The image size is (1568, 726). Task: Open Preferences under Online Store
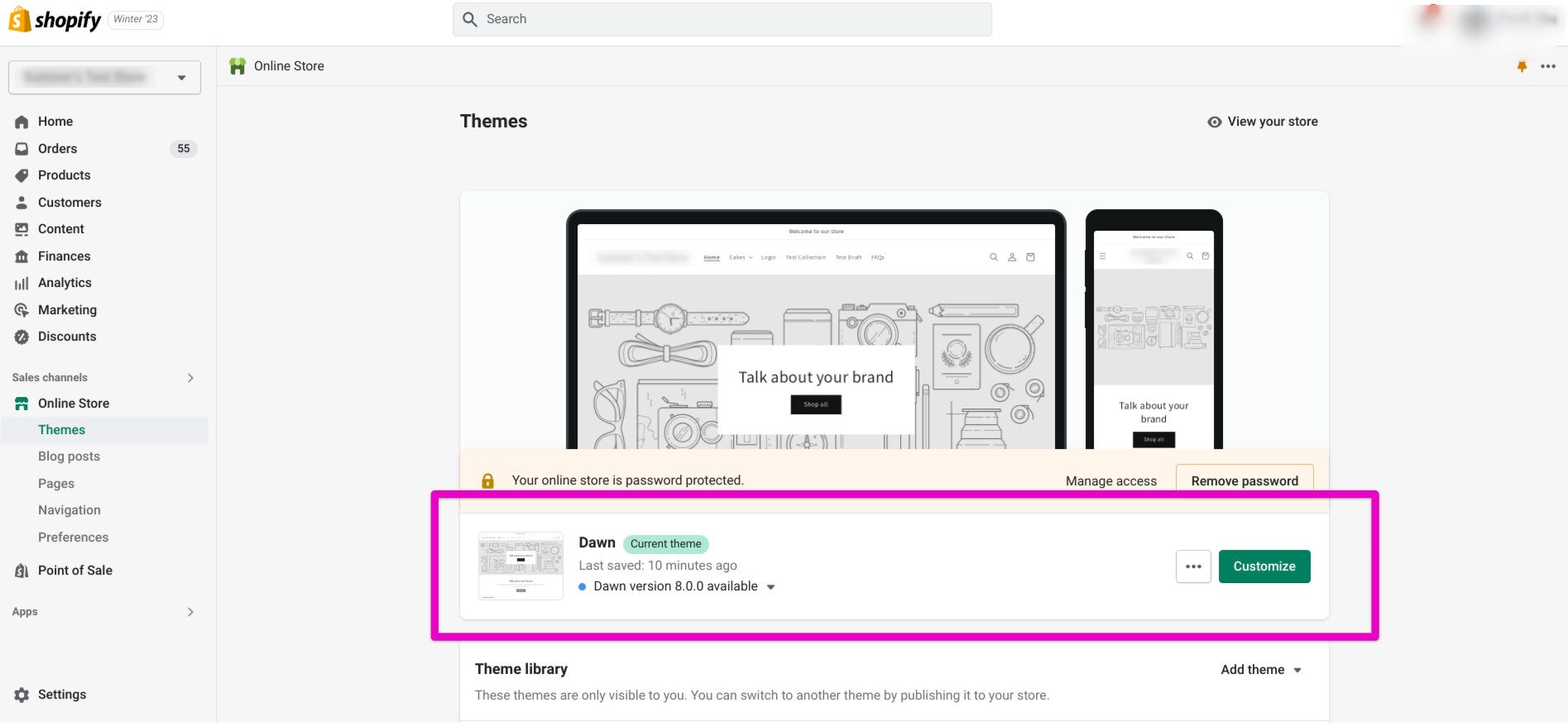pyautogui.click(x=73, y=537)
